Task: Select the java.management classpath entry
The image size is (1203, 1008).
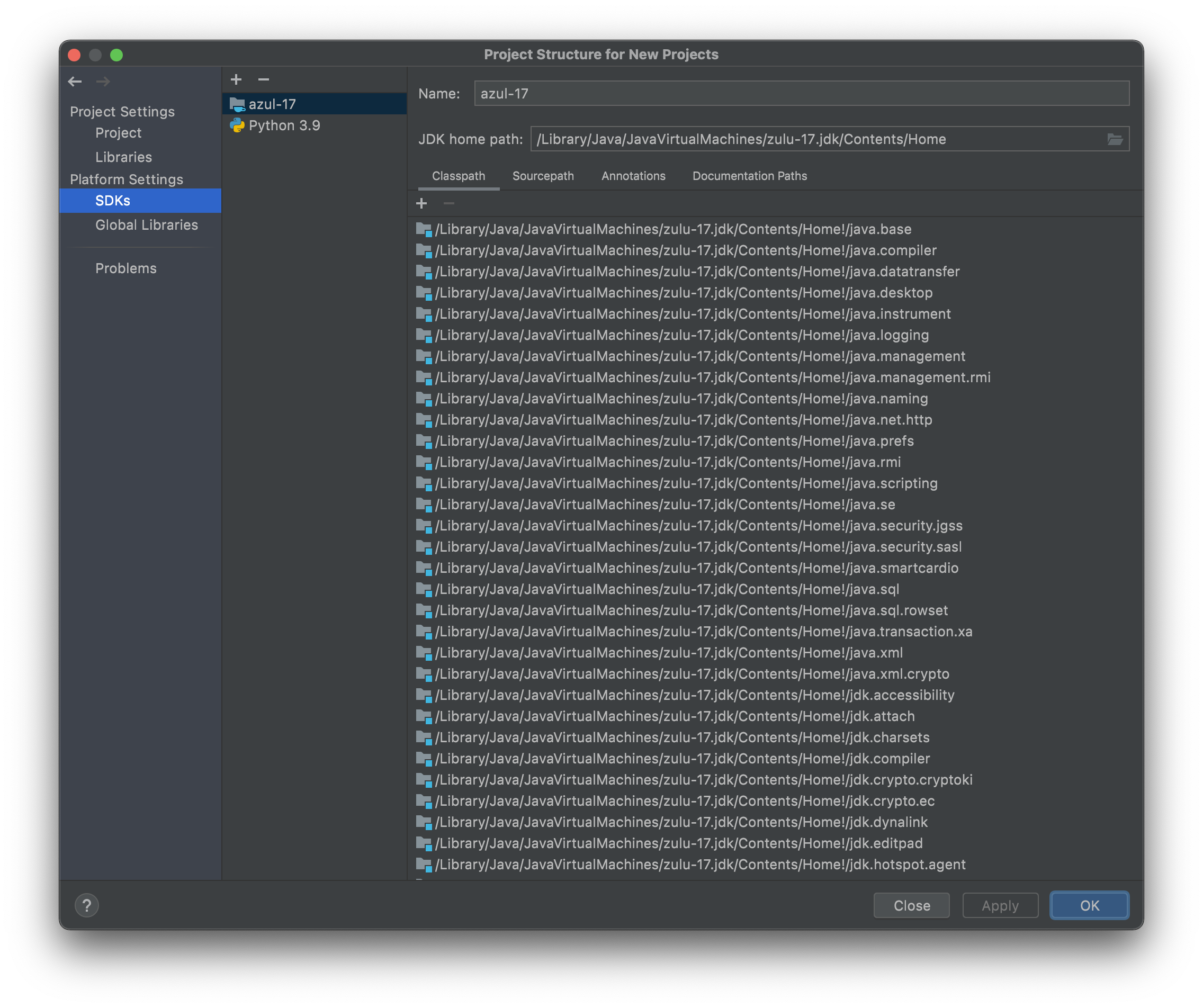Action: pyautogui.click(x=775, y=356)
